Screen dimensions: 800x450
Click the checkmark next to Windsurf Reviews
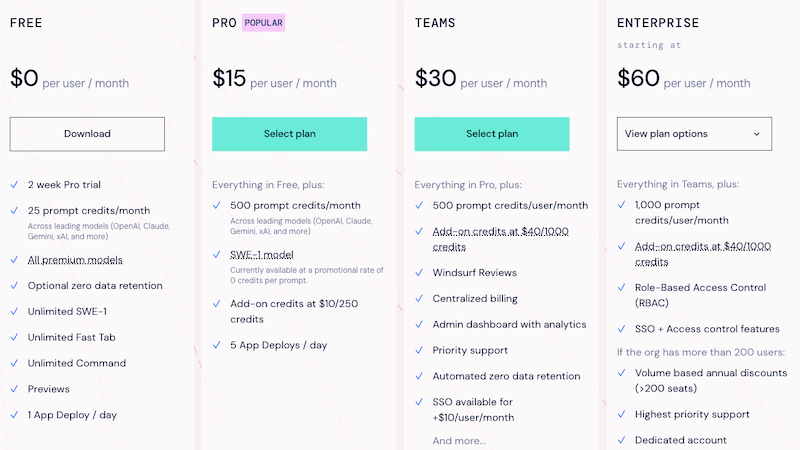[419, 272]
